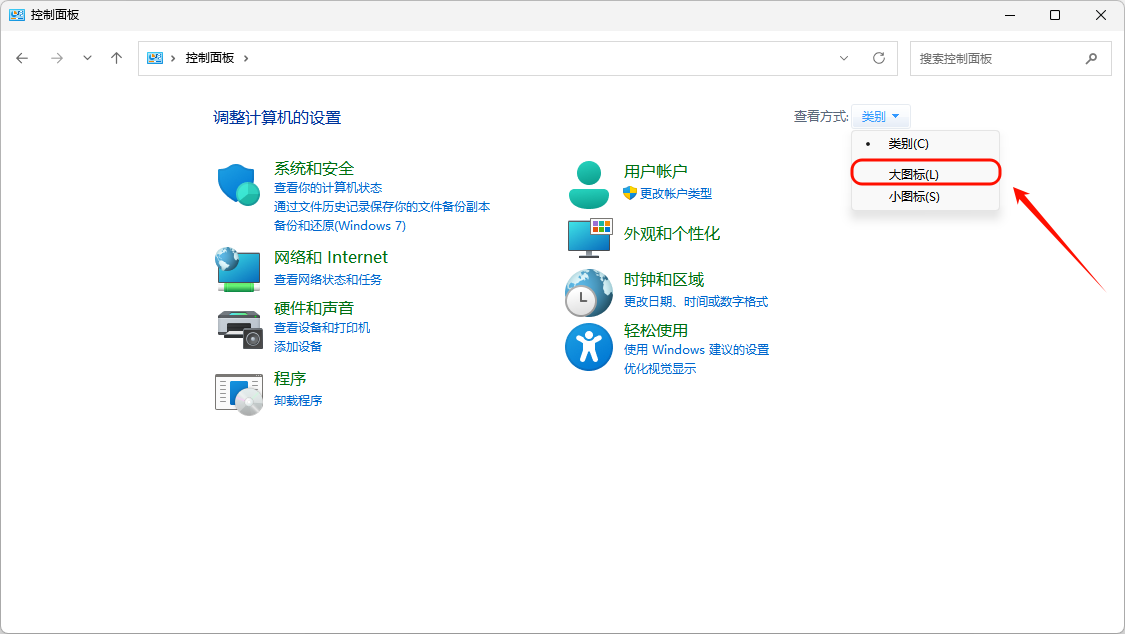Viewport: 1125px width, 634px height.
Task: Click the 卸载程序 link
Action: pos(298,401)
